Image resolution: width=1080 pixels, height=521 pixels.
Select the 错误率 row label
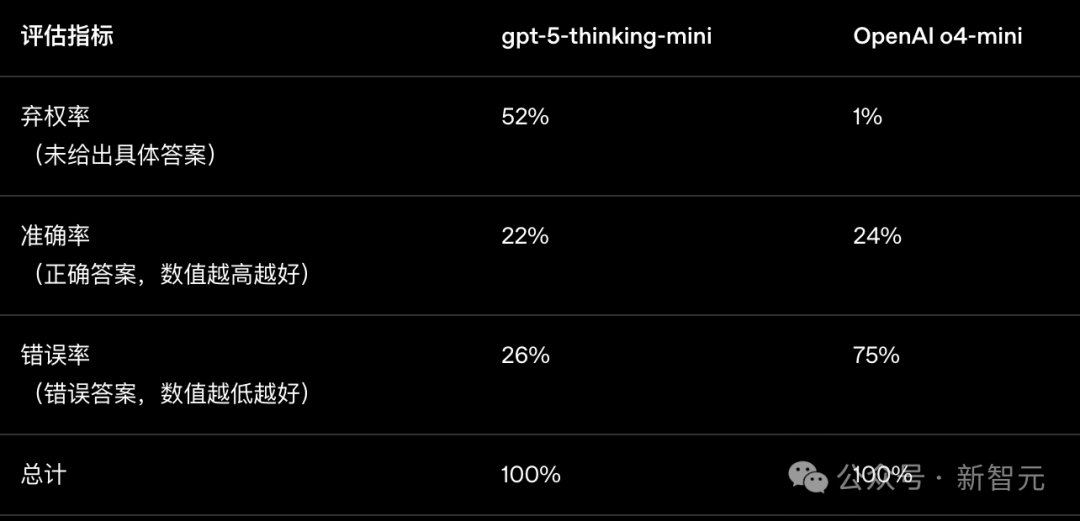[x=56, y=355]
